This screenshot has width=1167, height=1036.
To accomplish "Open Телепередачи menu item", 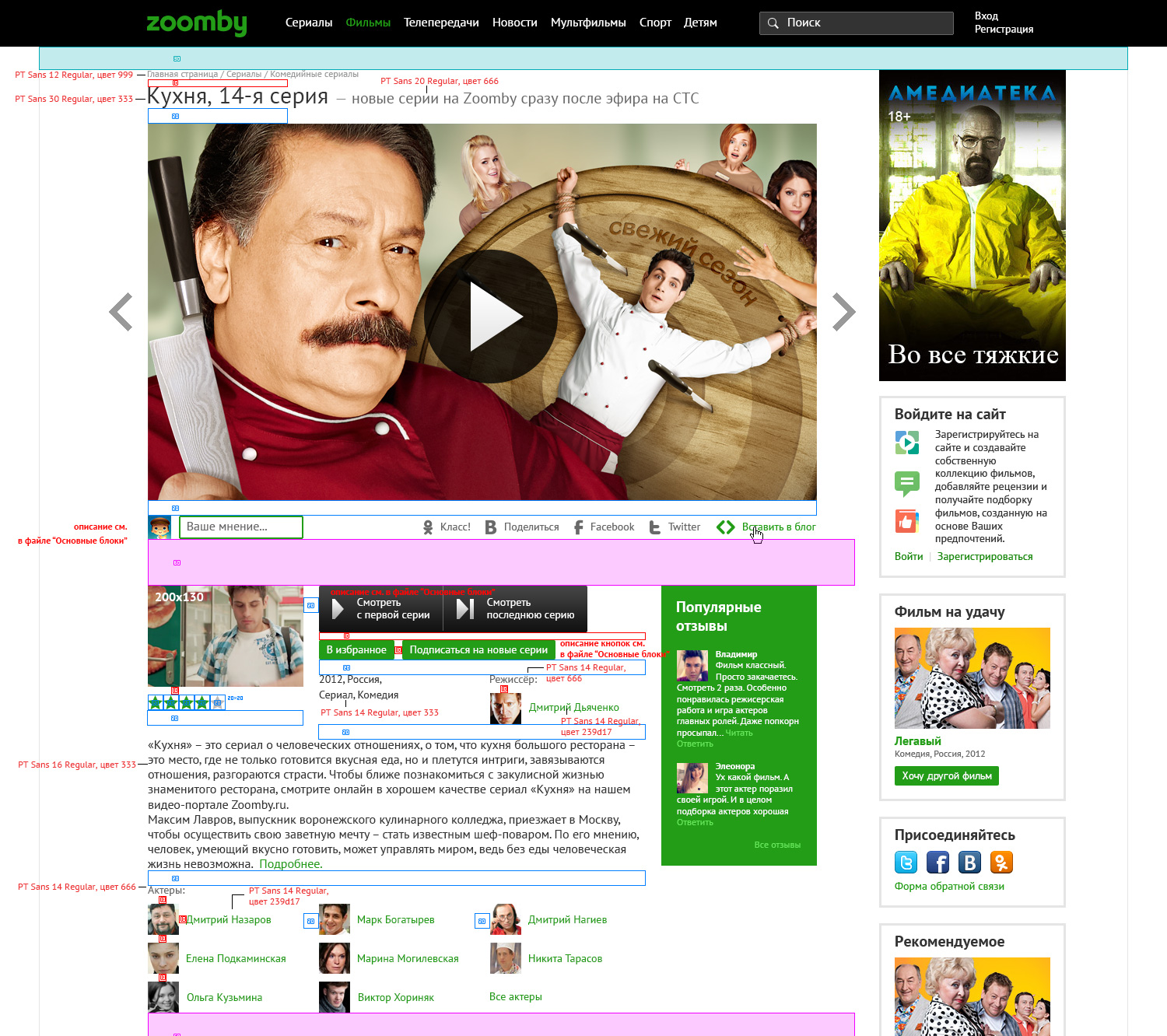I will 441,23.
